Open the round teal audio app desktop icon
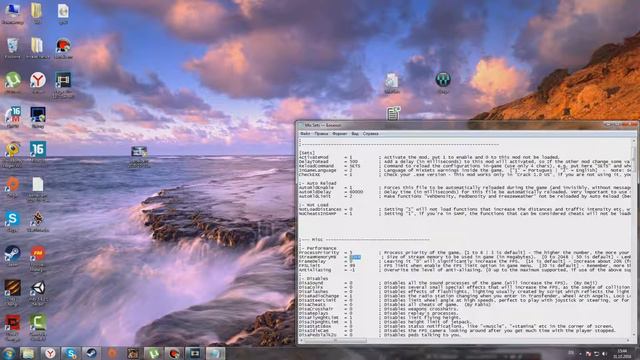 click(x=443, y=82)
